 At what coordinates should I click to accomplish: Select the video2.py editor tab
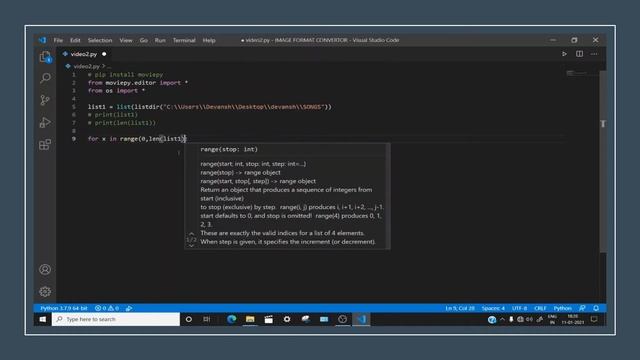(x=84, y=54)
